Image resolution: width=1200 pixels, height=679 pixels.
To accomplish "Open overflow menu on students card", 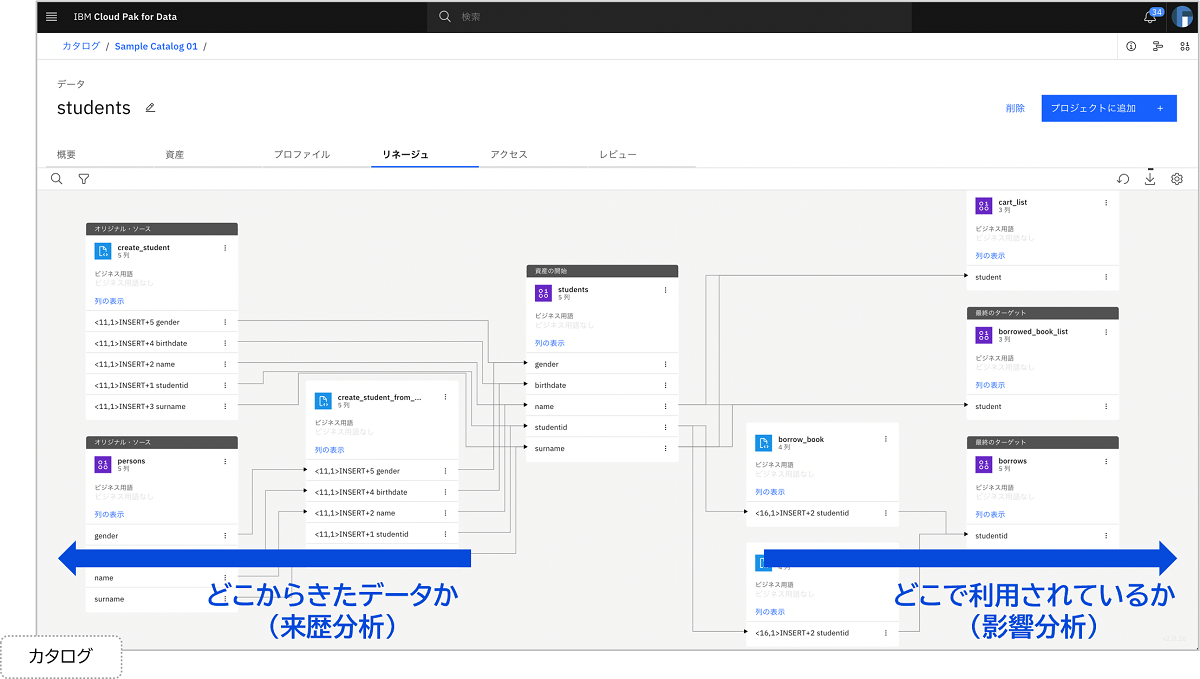I will [665, 290].
